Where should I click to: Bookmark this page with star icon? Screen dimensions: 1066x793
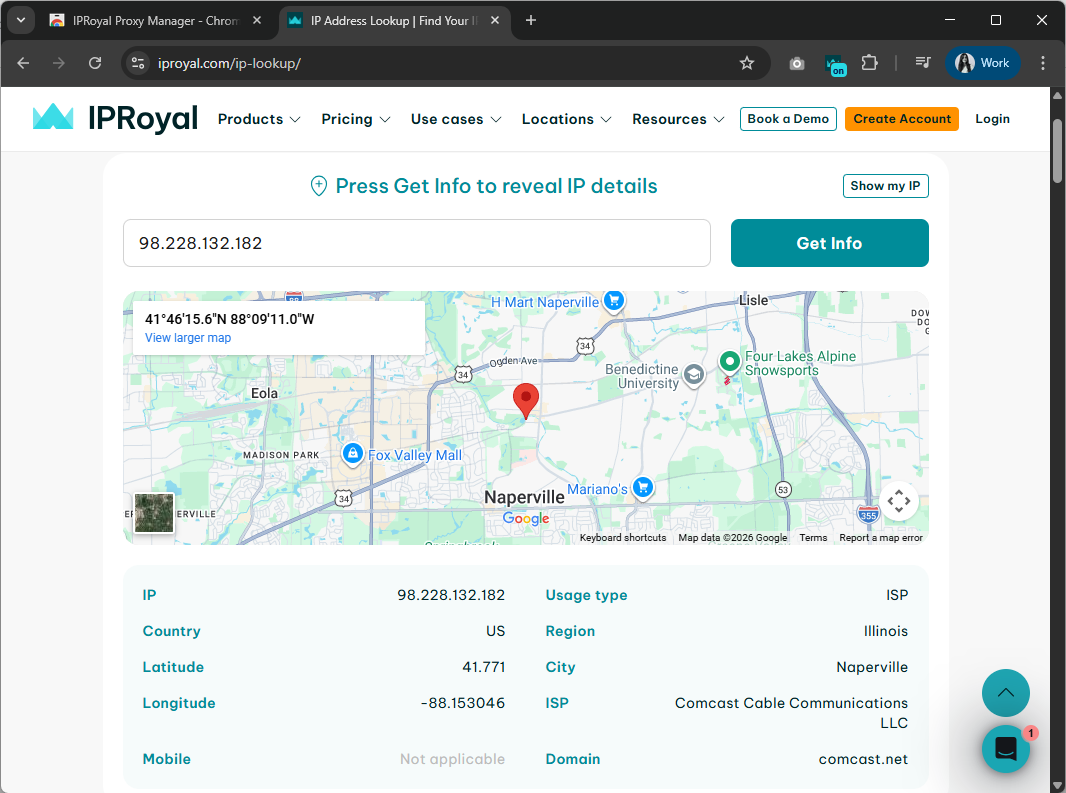pos(746,63)
